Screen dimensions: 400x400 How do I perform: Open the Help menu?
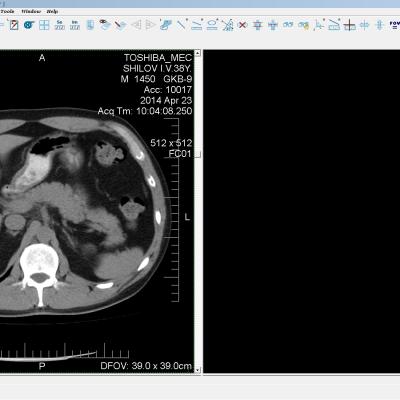52,11
